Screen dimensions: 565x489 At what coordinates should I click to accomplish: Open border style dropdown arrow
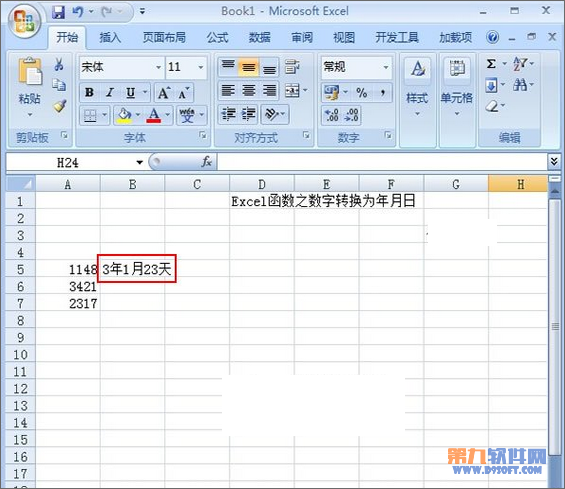click(104, 115)
